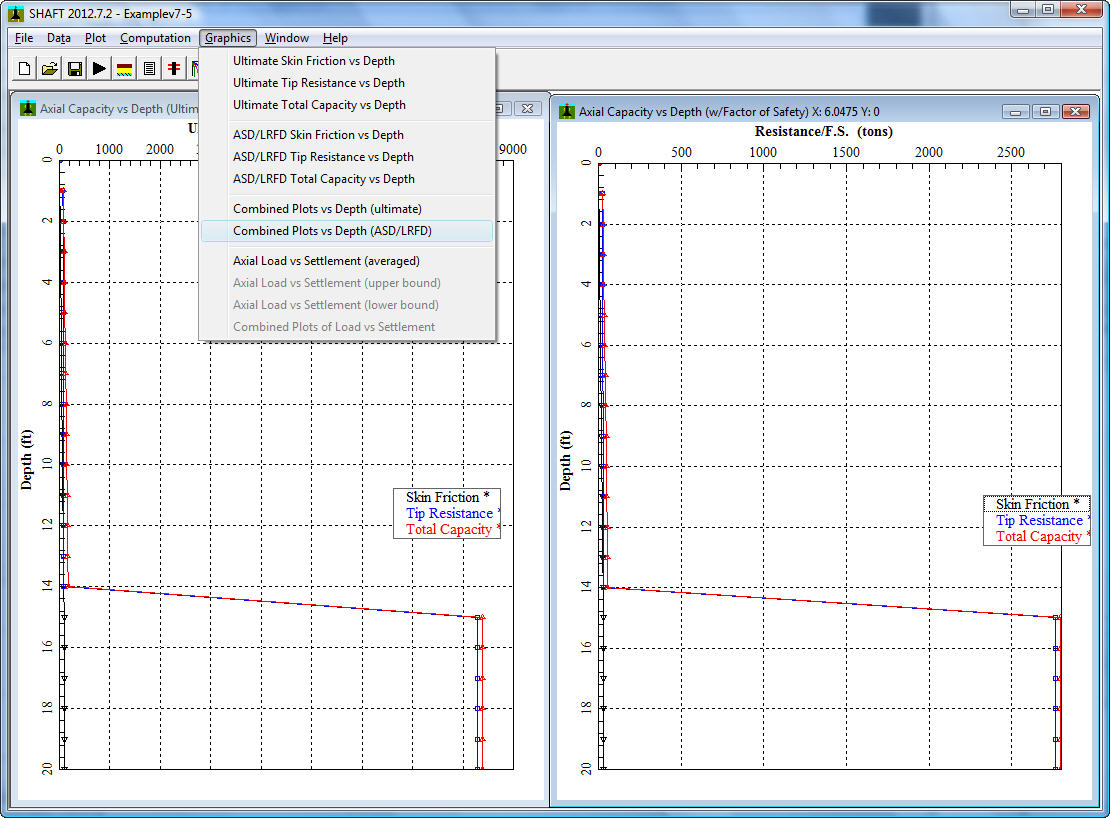Click the green chart icon on left plot window

(x=27, y=108)
